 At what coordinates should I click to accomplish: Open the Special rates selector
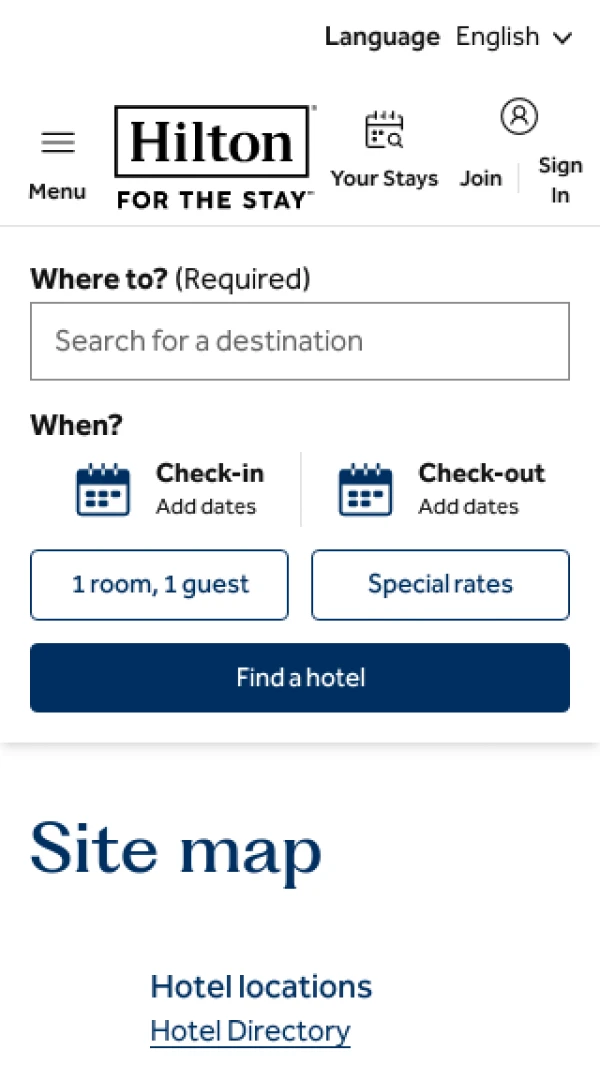(x=440, y=585)
